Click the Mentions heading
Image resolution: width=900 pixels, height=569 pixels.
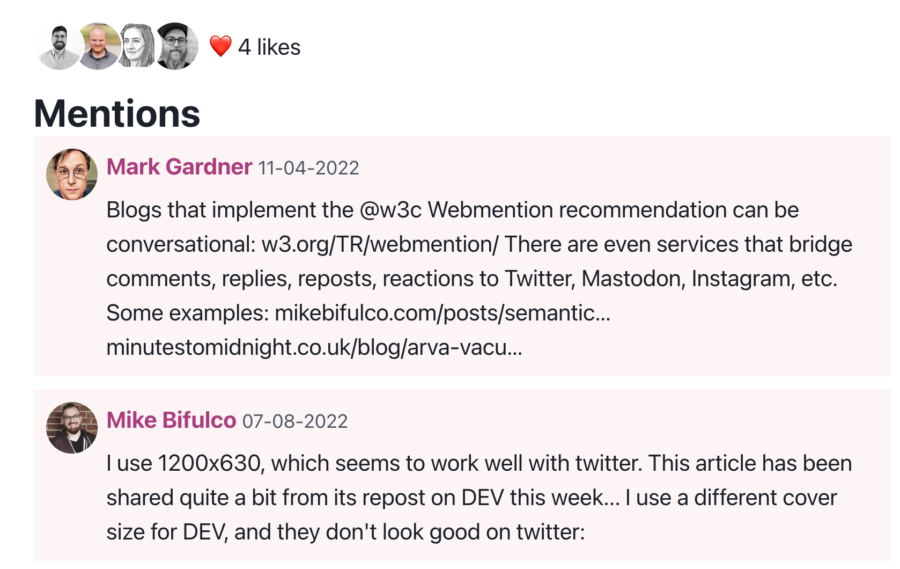pos(117,113)
